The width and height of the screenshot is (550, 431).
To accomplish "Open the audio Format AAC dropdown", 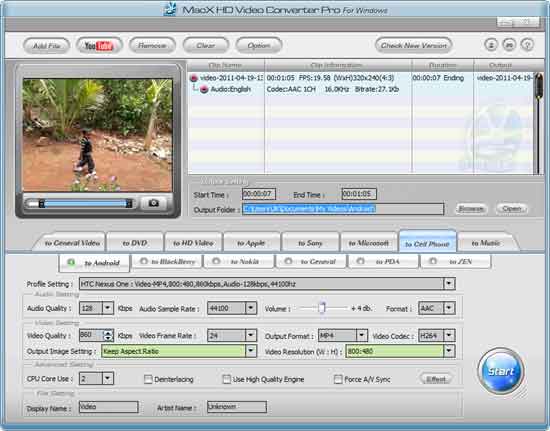I will (449, 308).
